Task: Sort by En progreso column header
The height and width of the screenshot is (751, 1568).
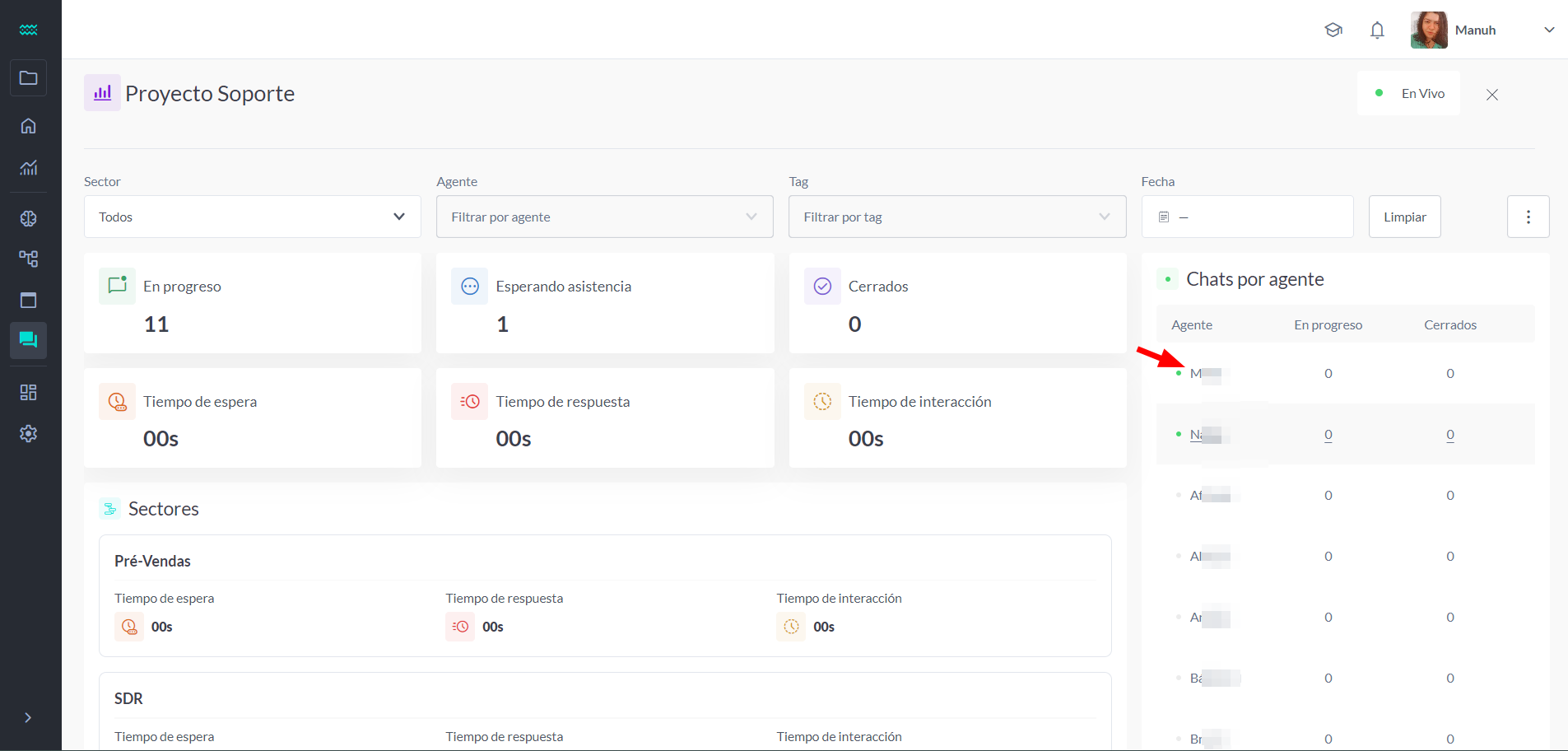Action: point(1328,324)
